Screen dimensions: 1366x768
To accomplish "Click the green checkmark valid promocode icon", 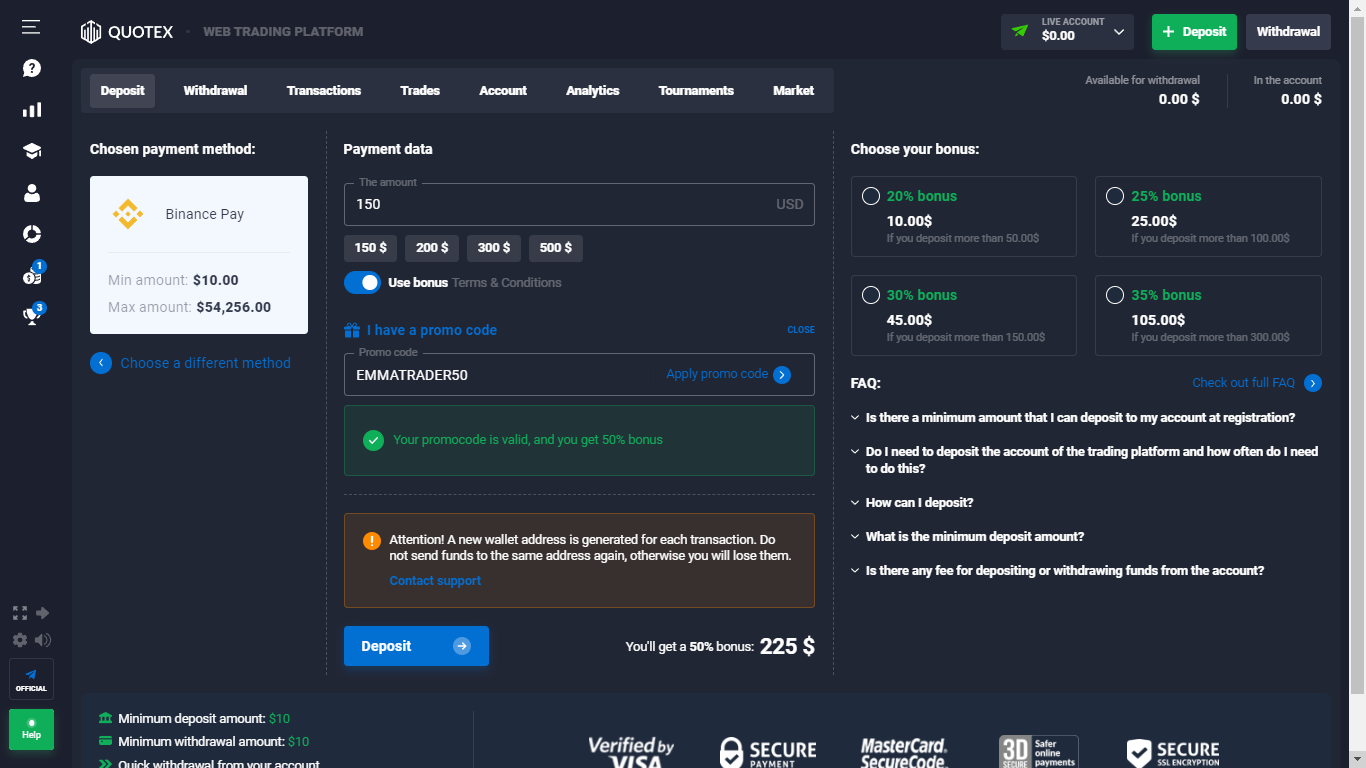I will [373, 440].
